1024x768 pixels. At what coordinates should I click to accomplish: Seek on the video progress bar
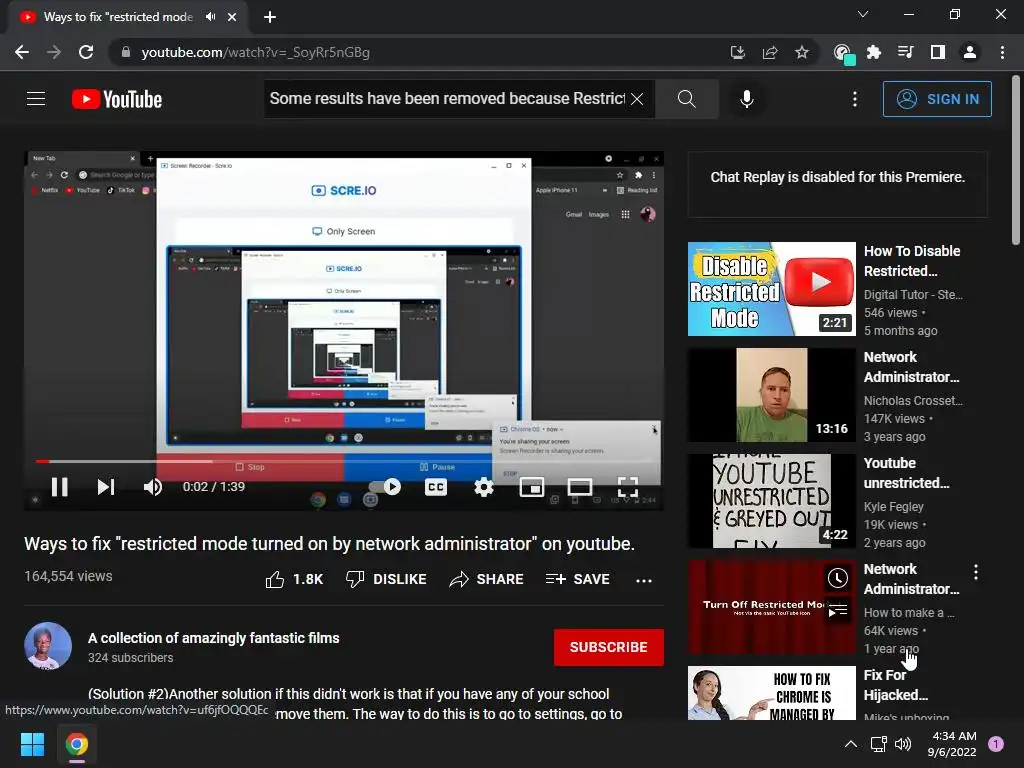[344, 461]
